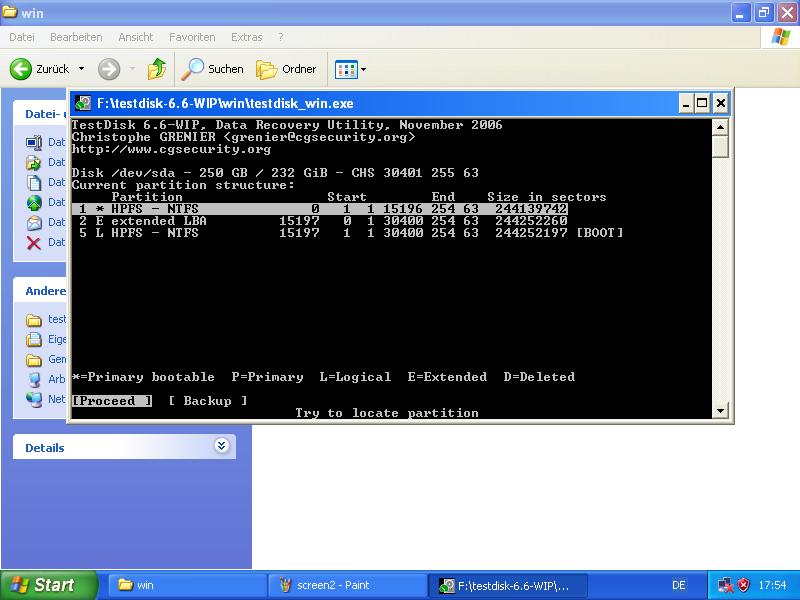The image size is (800, 600).
Task: Click the network tray icon
Action: click(x=725, y=585)
